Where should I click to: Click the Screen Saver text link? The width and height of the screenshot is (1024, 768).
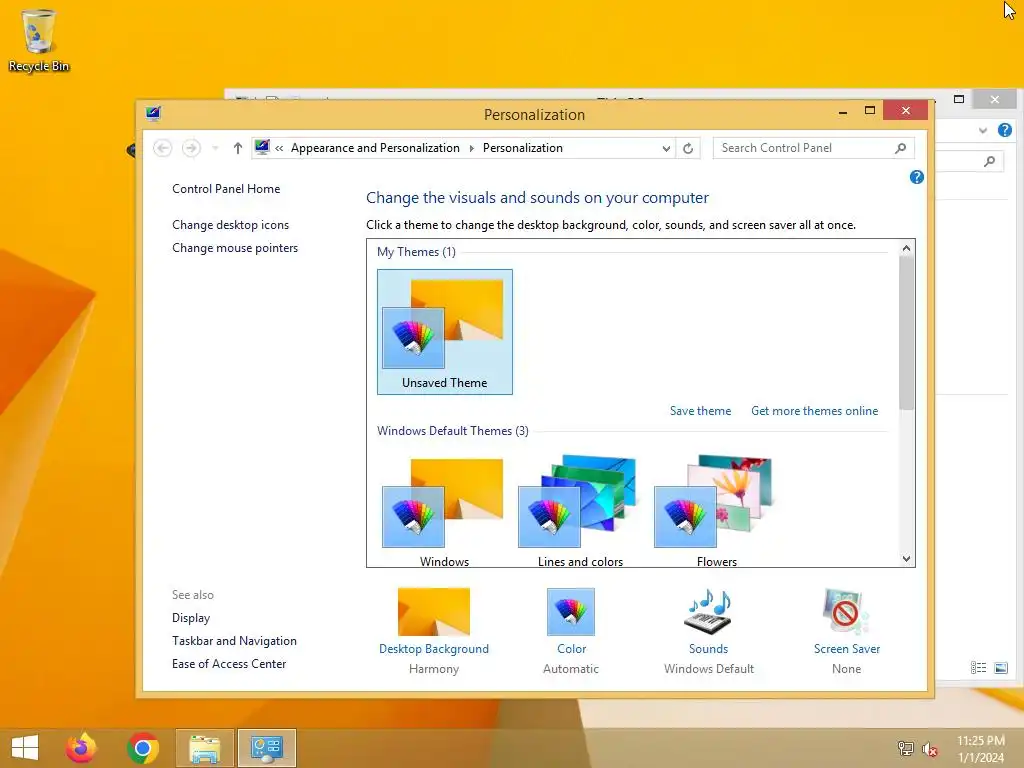[846, 648]
